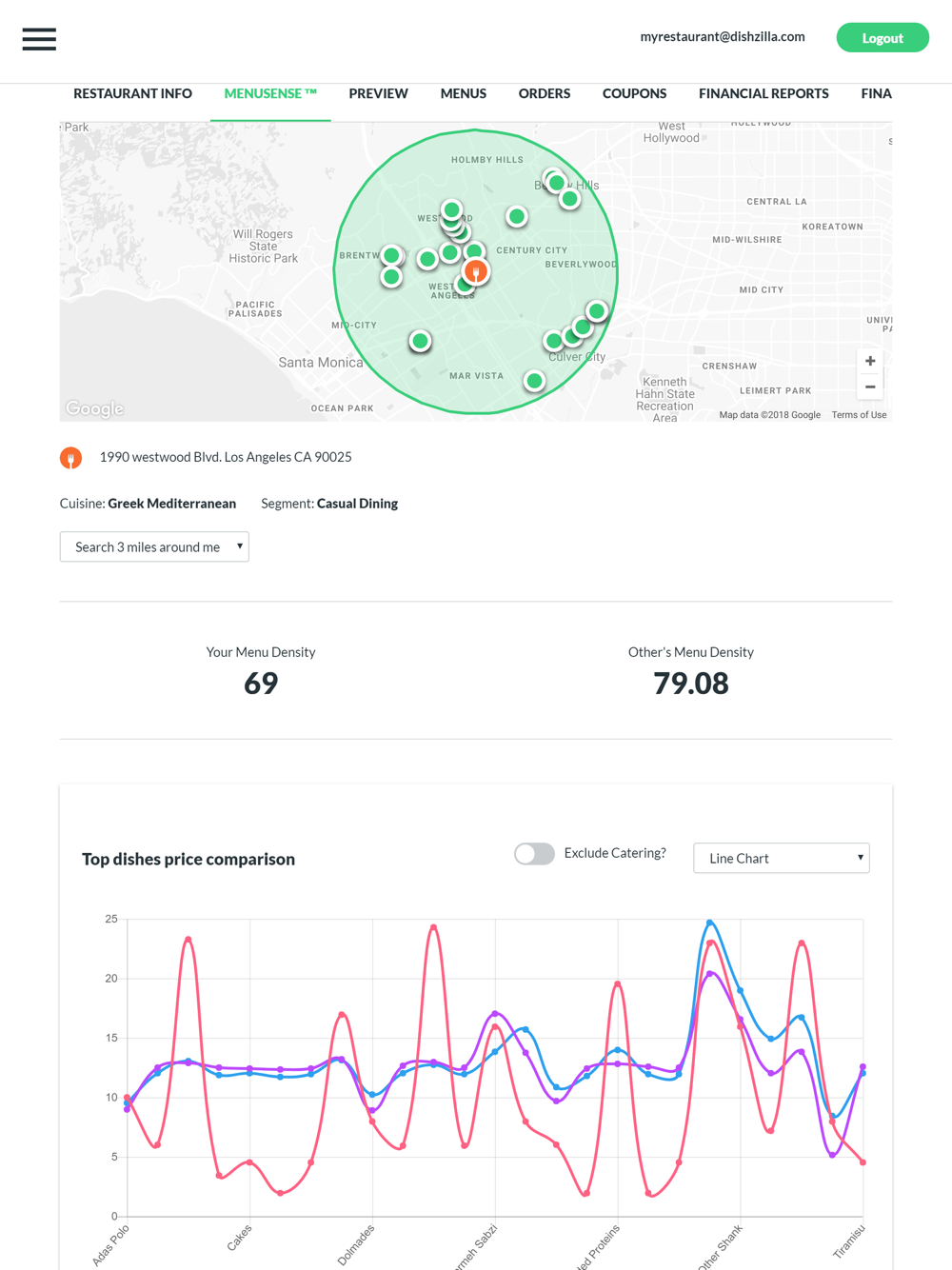
Task: Open the map Terms of Use link
Action: pos(859,415)
